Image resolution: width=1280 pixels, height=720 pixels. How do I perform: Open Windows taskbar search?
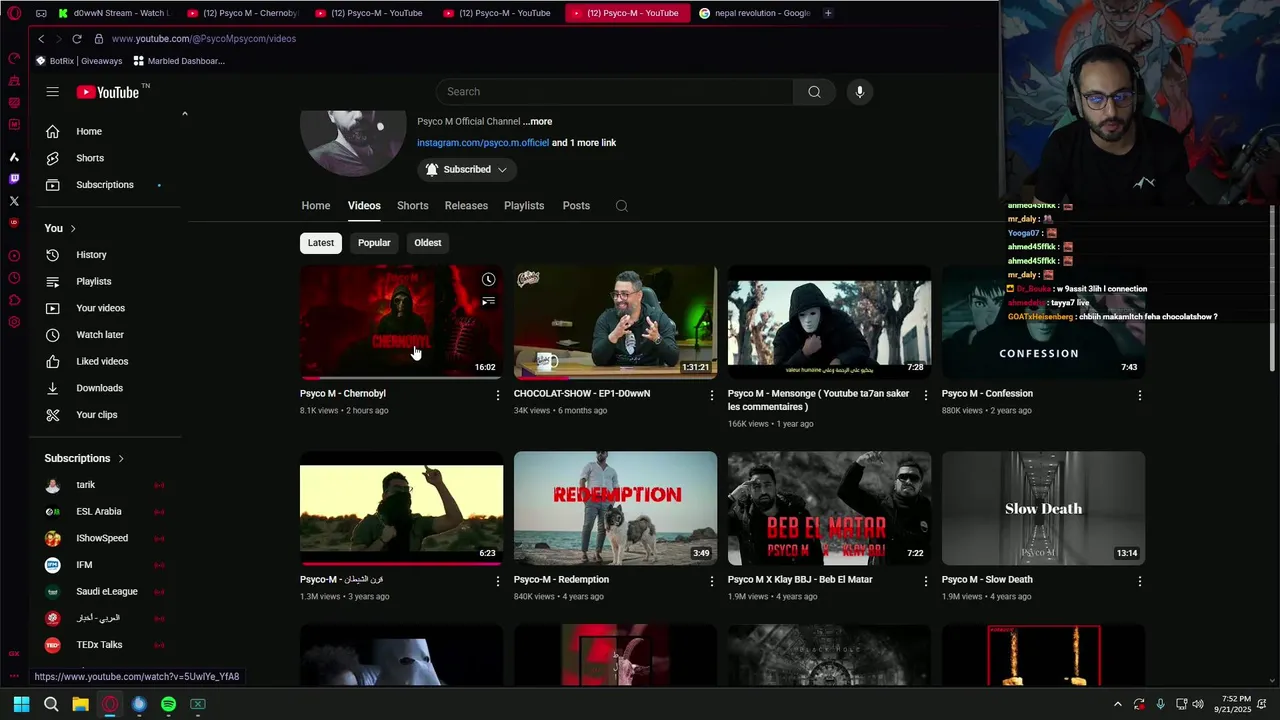[x=51, y=704]
